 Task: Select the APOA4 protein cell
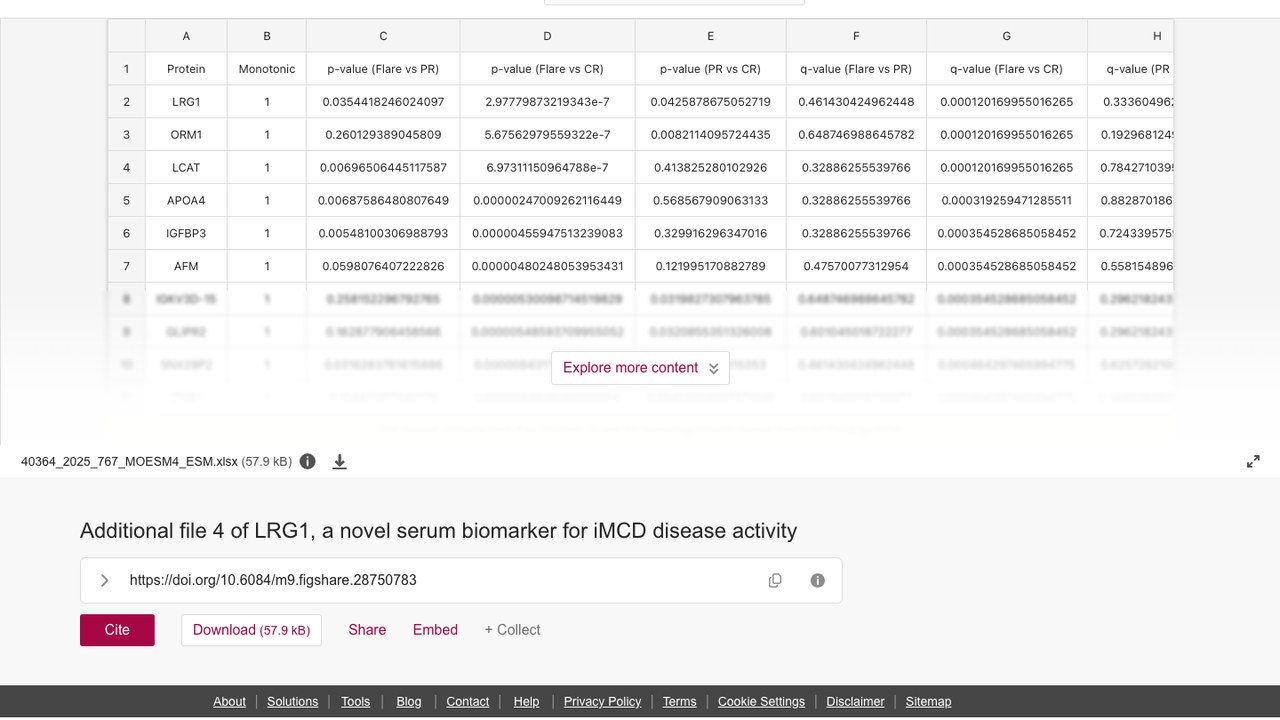coord(186,201)
